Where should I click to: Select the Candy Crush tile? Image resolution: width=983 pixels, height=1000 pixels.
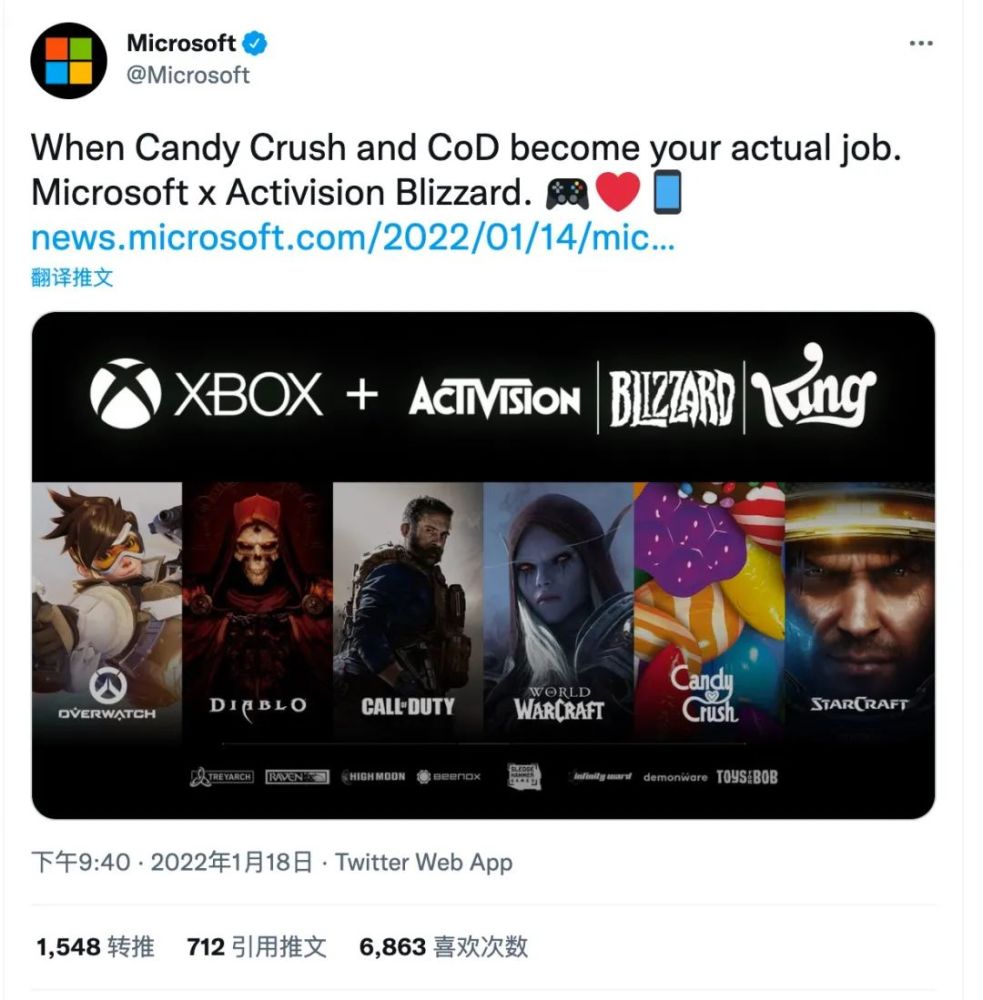point(709,612)
